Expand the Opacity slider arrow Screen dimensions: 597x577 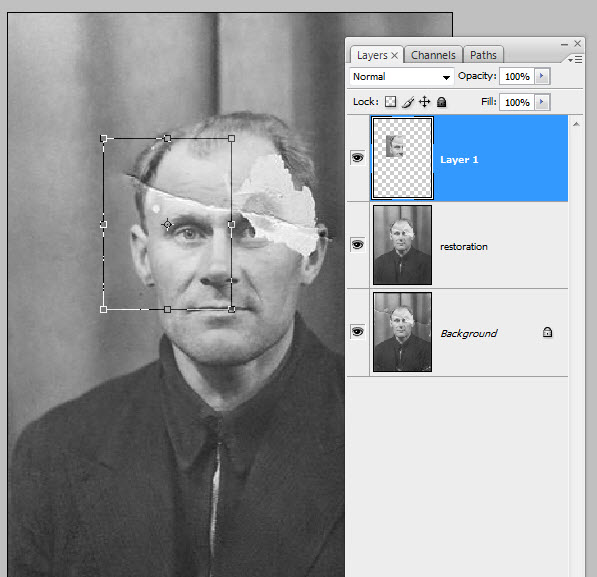click(542, 76)
